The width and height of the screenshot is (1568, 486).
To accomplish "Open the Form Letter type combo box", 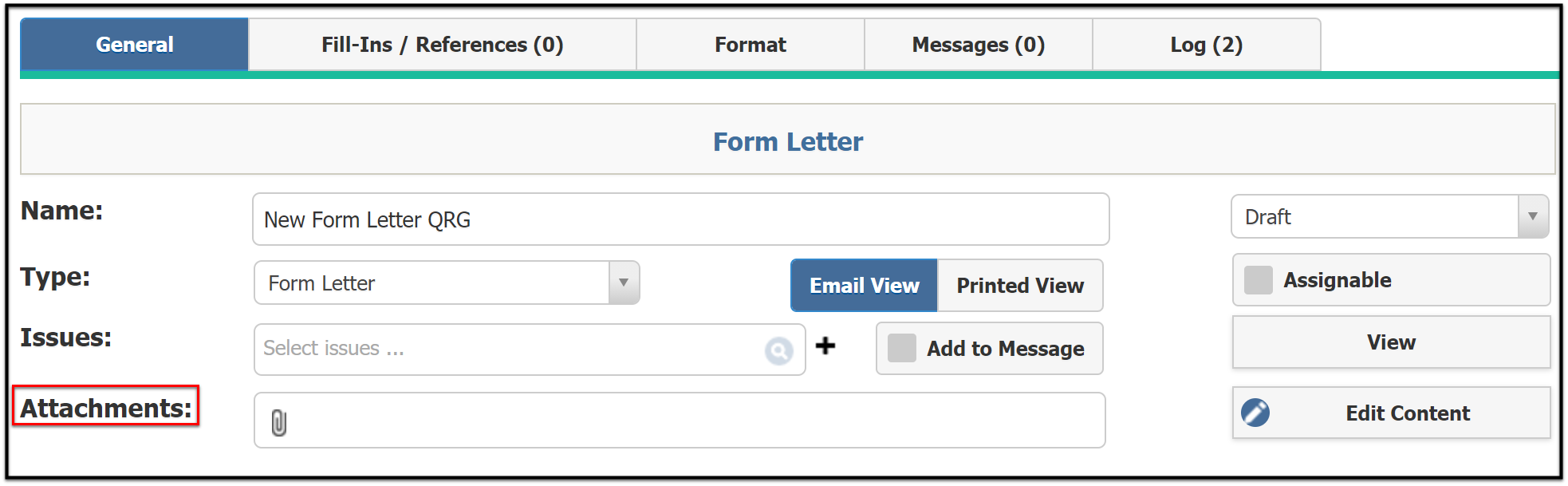I will [x=447, y=283].
